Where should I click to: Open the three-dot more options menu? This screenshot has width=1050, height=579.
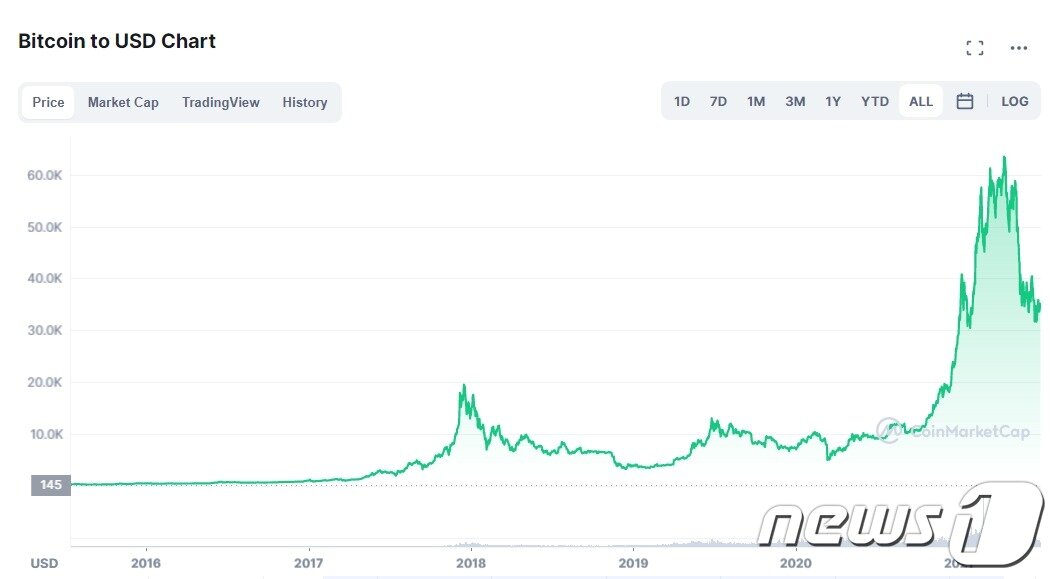point(1019,48)
